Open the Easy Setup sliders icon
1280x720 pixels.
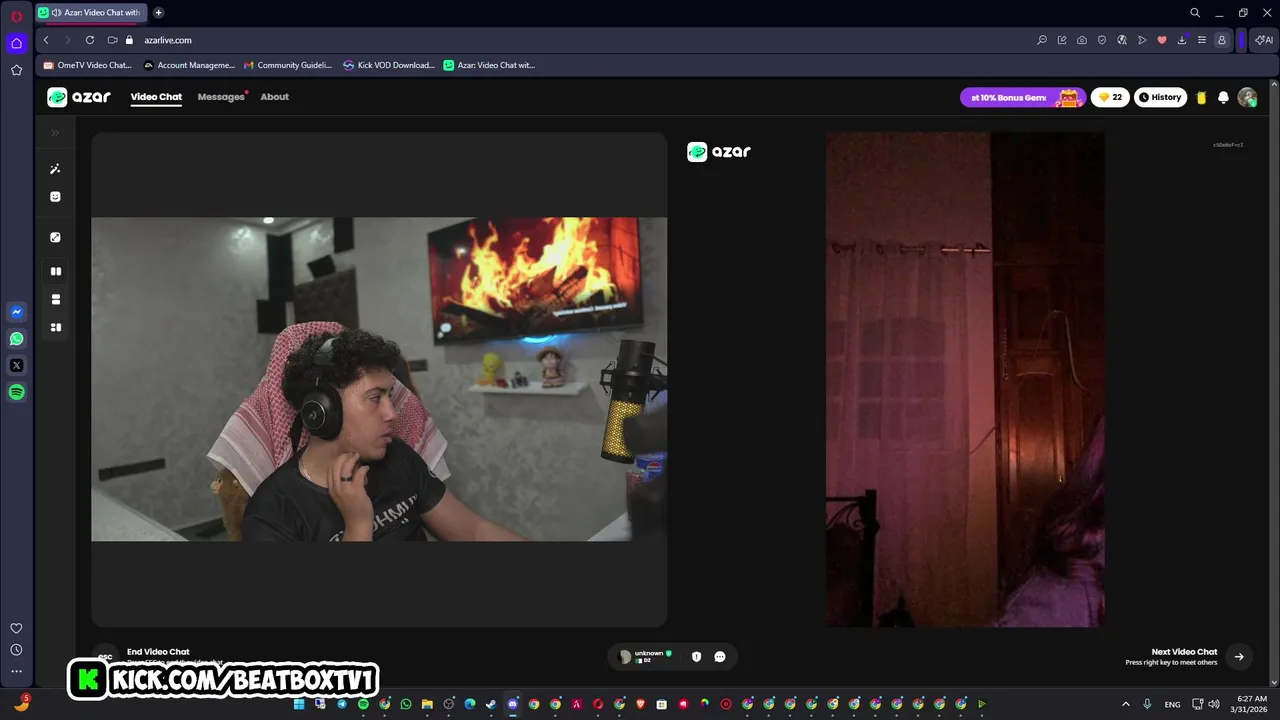[x=1202, y=40]
